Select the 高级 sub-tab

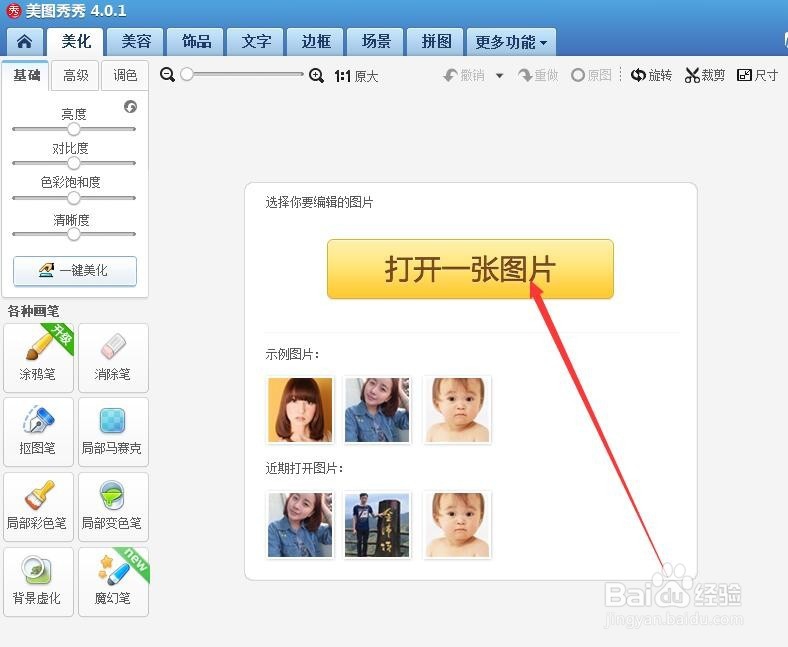pyautogui.click(x=75, y=75)
